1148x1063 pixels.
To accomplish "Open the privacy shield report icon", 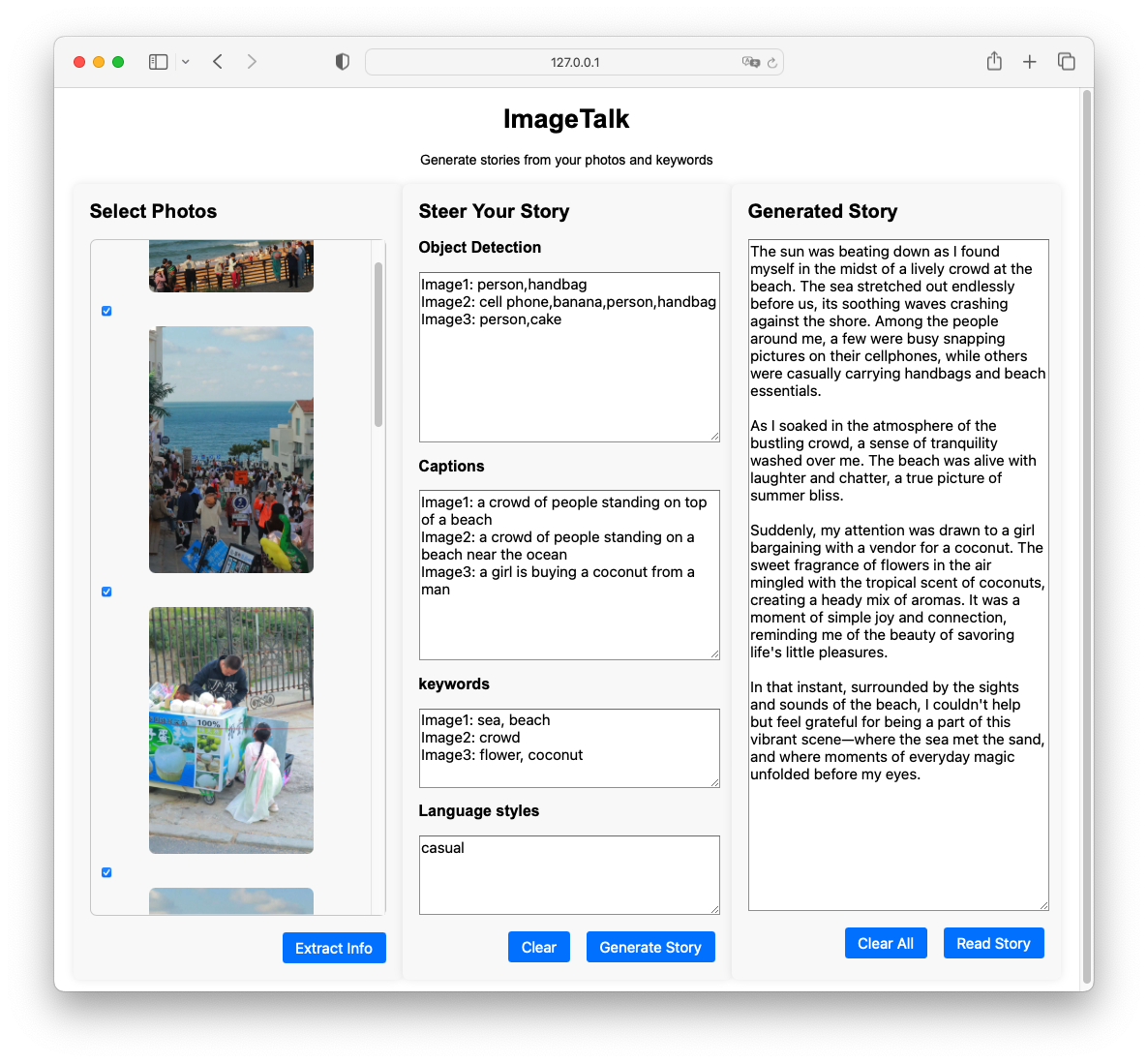I will [x=342, y=62].
